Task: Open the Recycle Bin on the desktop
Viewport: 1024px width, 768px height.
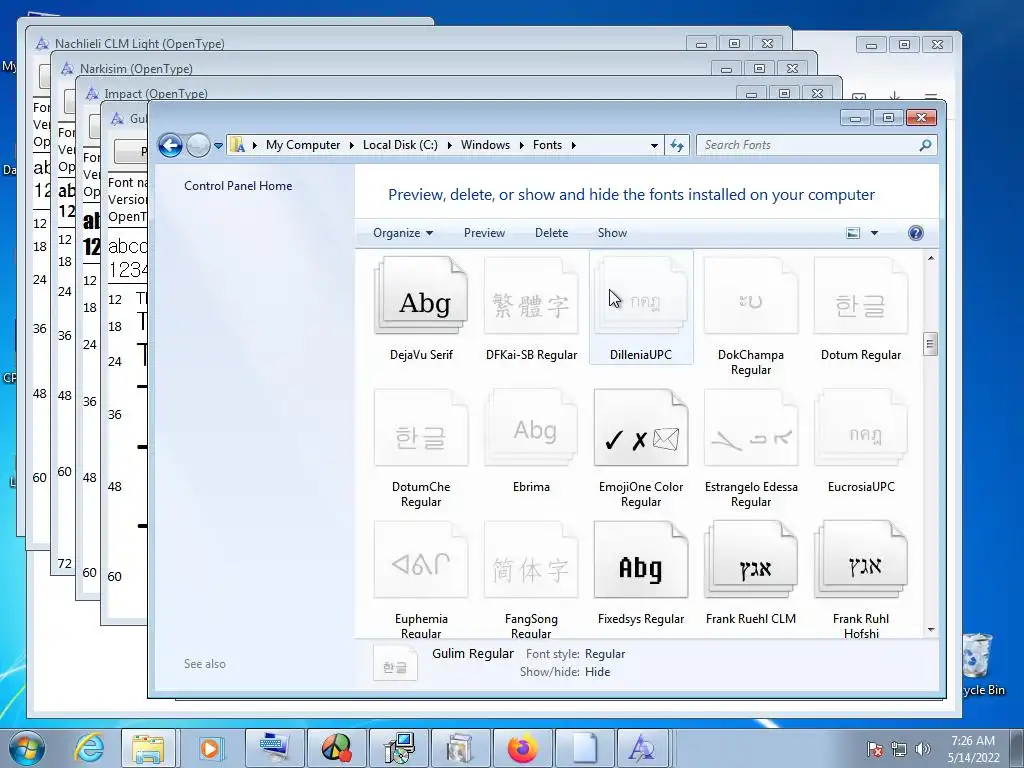Action: click(x=979, y=663)
